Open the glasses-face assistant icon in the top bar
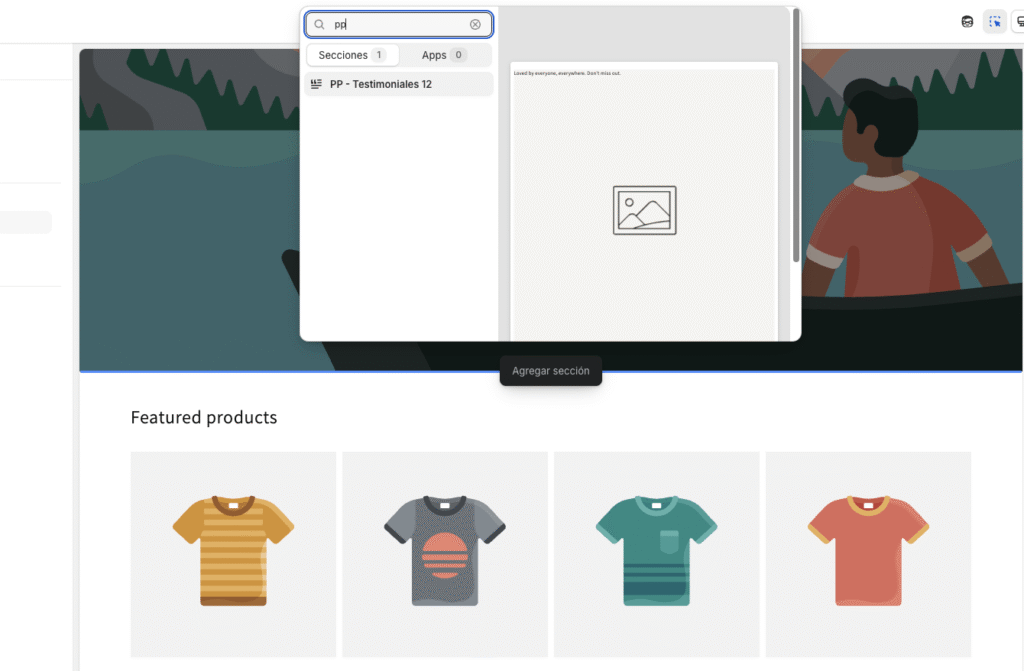This screenshot has height=671, width=1024. (x=967, y=22)
